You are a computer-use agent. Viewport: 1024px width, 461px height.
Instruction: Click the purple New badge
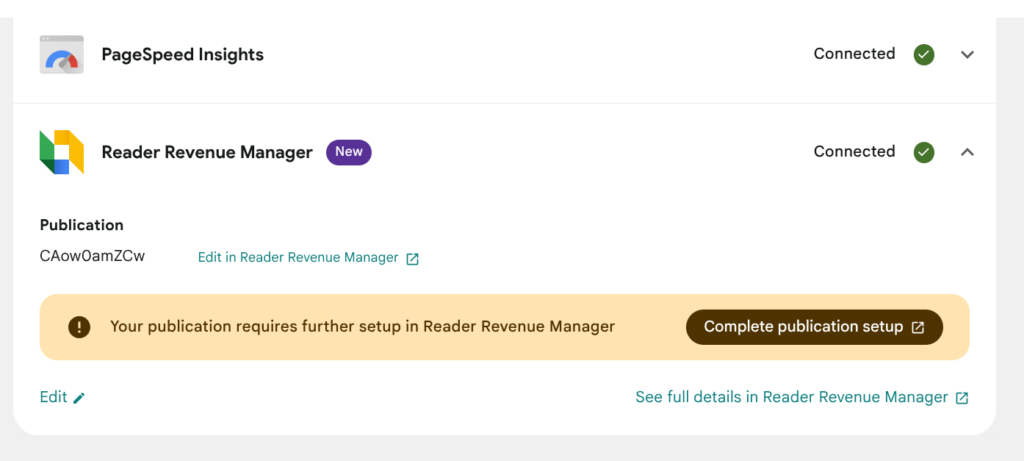pos(349,152)
